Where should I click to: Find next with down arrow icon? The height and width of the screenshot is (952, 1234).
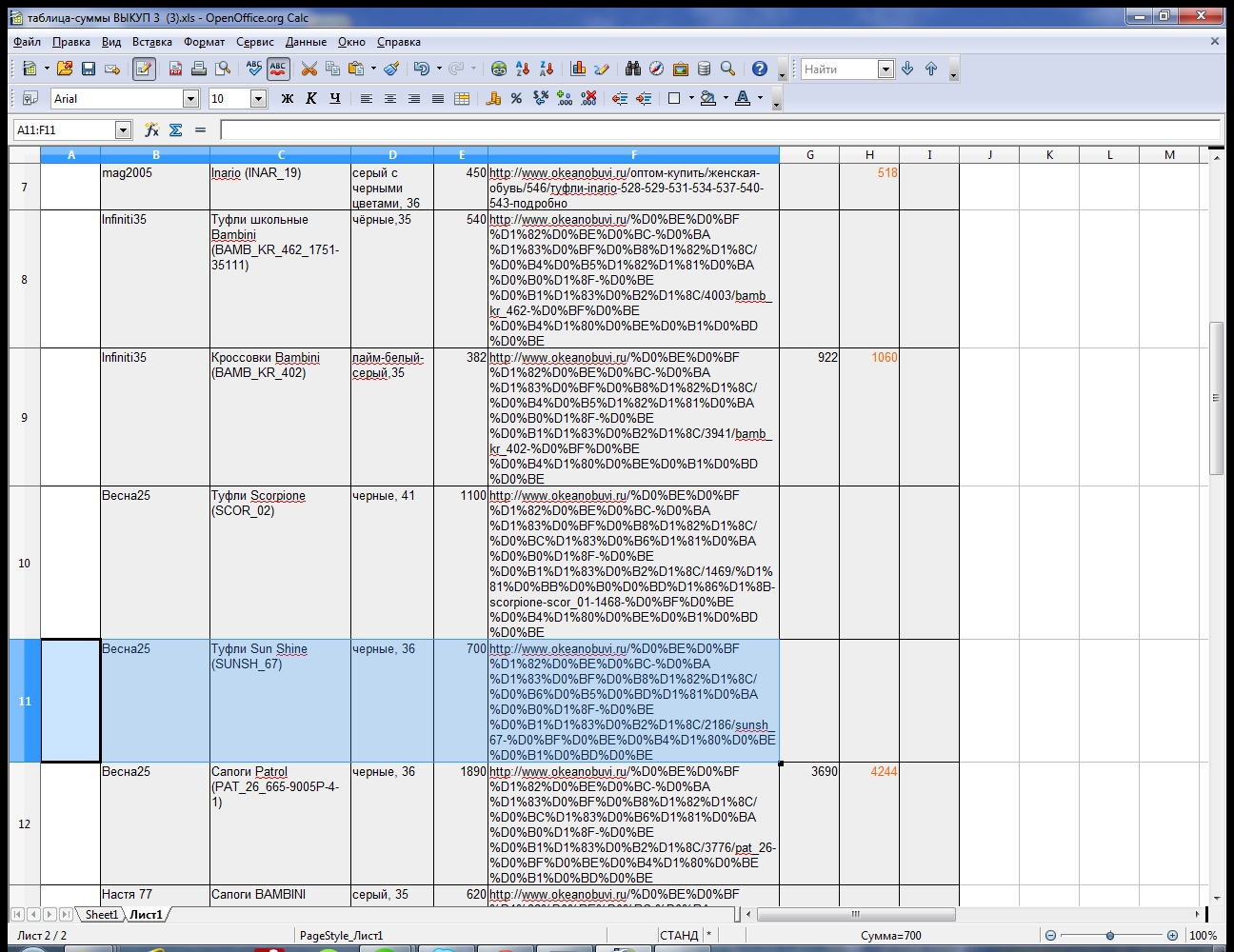coord(907,69)
